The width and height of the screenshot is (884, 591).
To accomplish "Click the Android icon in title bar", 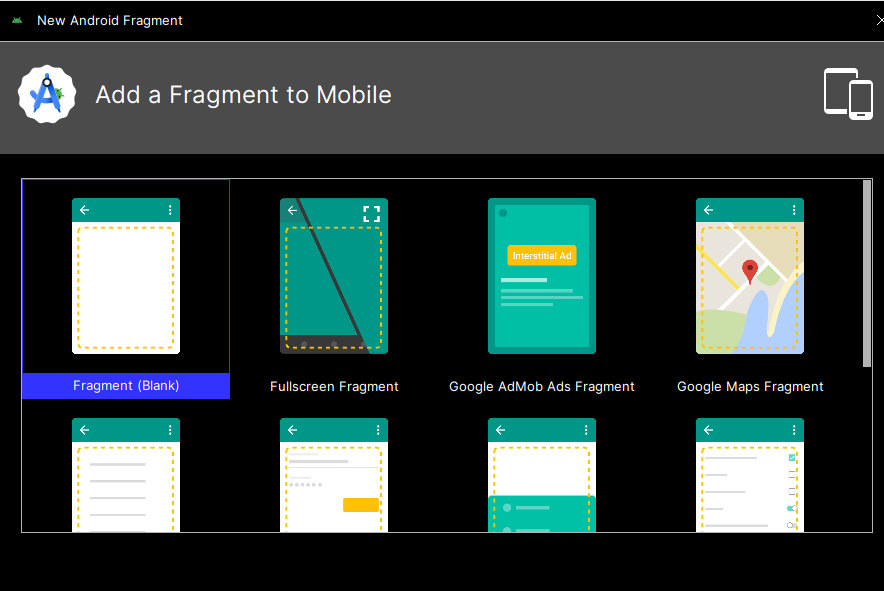I will (x=17, y=20).
